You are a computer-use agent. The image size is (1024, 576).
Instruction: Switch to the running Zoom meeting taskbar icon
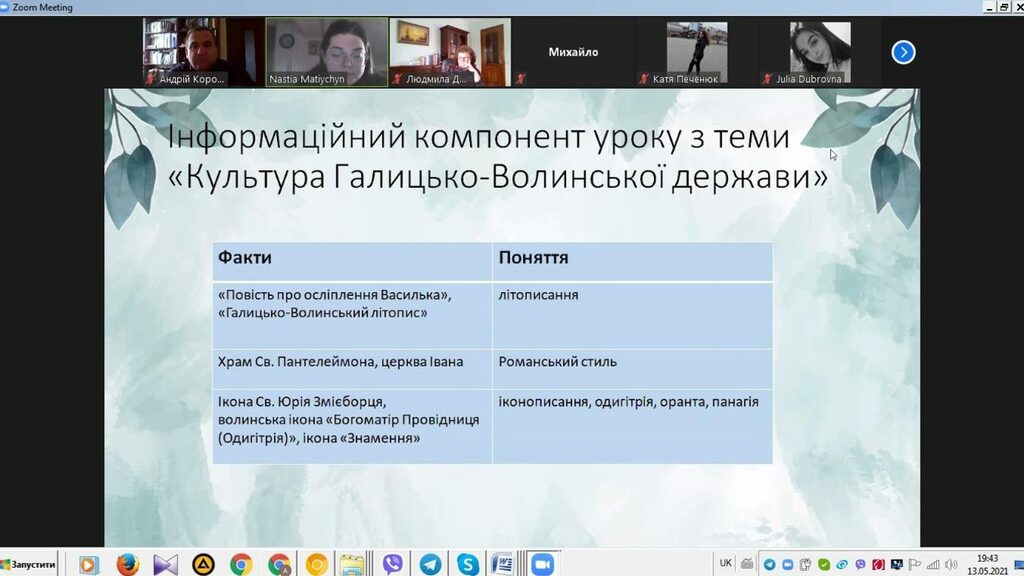coord(542,563)
